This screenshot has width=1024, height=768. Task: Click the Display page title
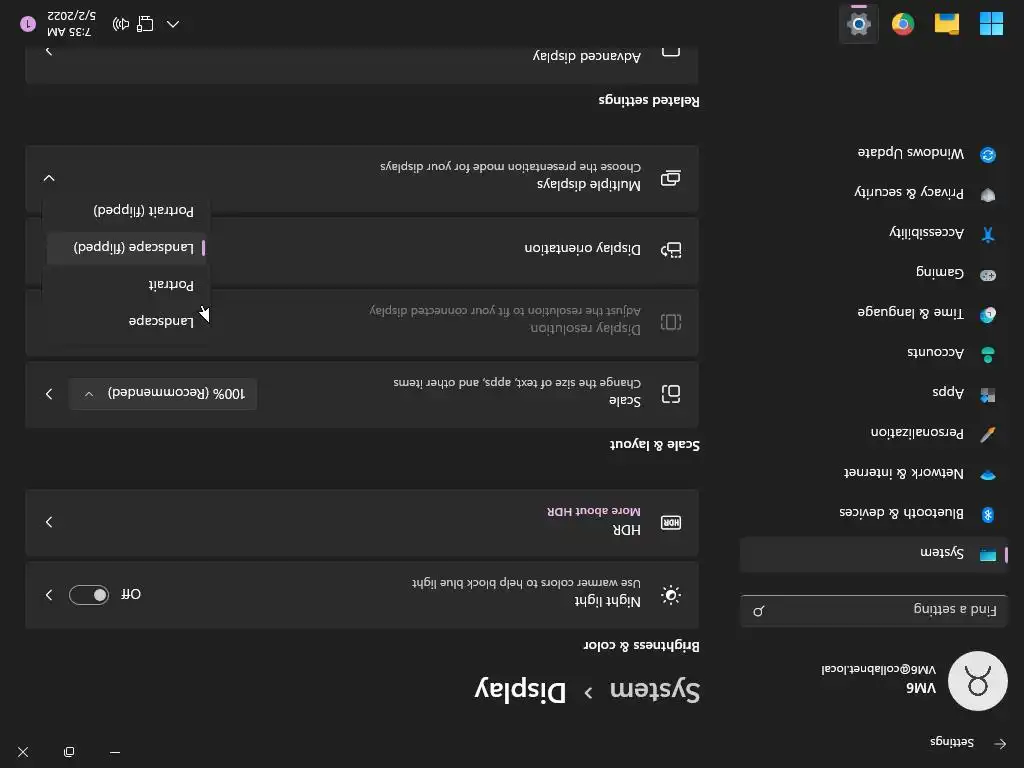520,690
